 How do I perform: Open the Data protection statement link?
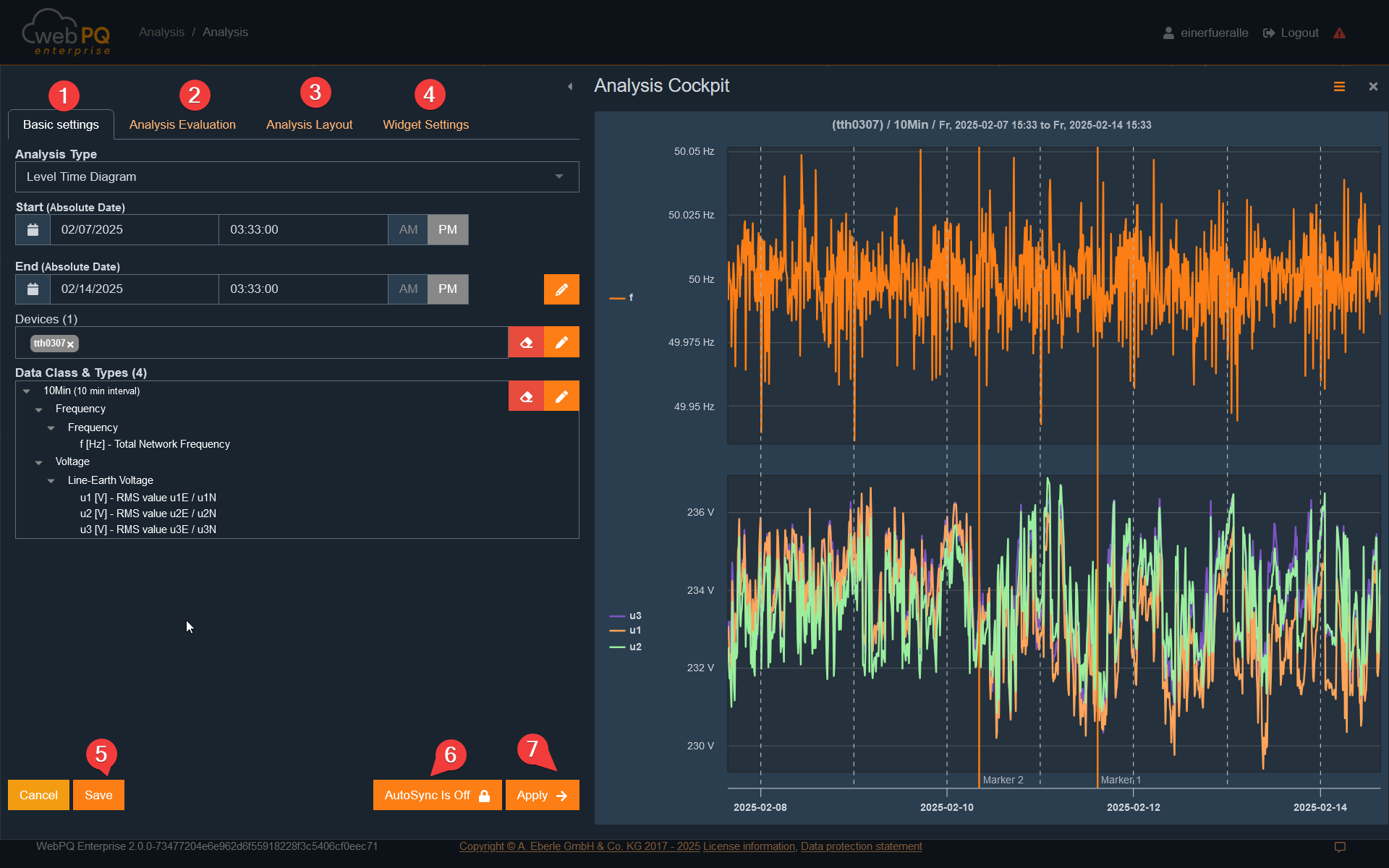click(861, 846)
